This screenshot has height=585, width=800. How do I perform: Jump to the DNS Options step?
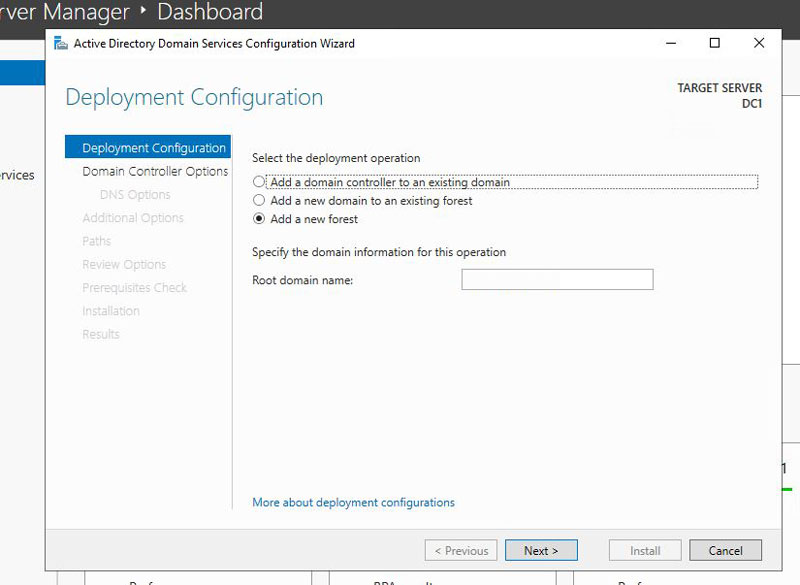tap(135, 194)
